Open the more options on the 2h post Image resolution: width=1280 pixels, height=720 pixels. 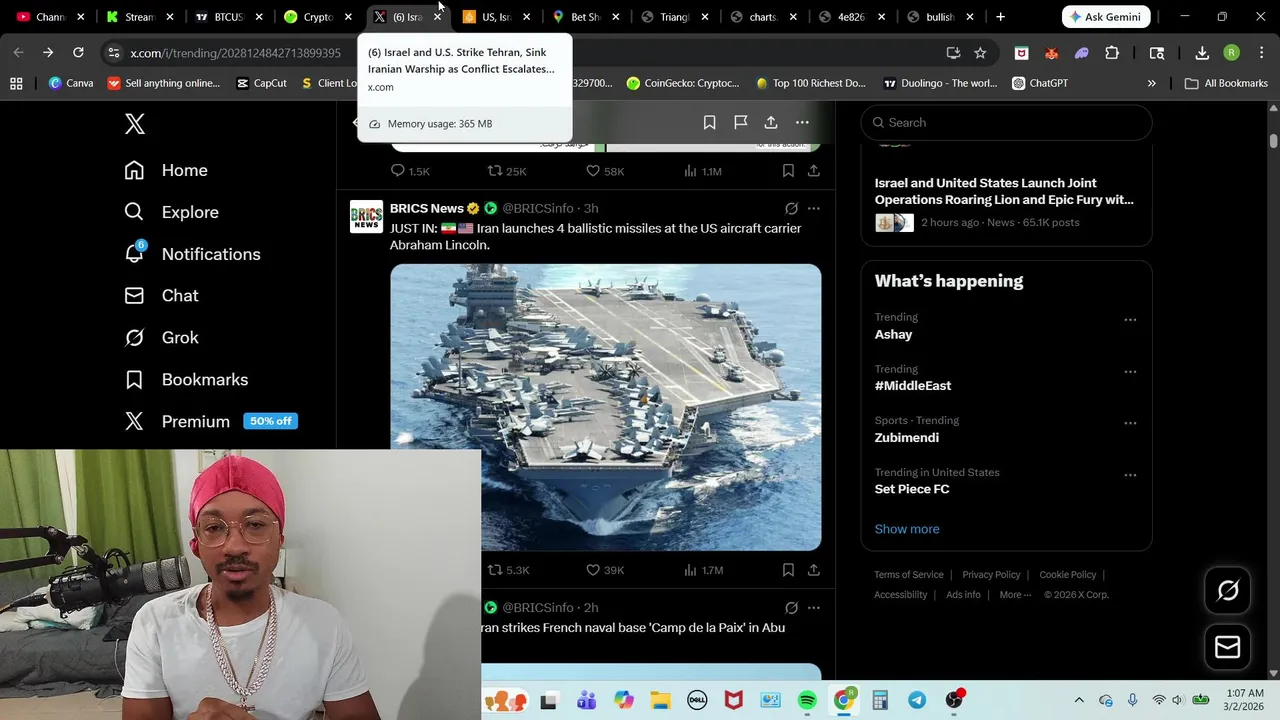point(814,607)
